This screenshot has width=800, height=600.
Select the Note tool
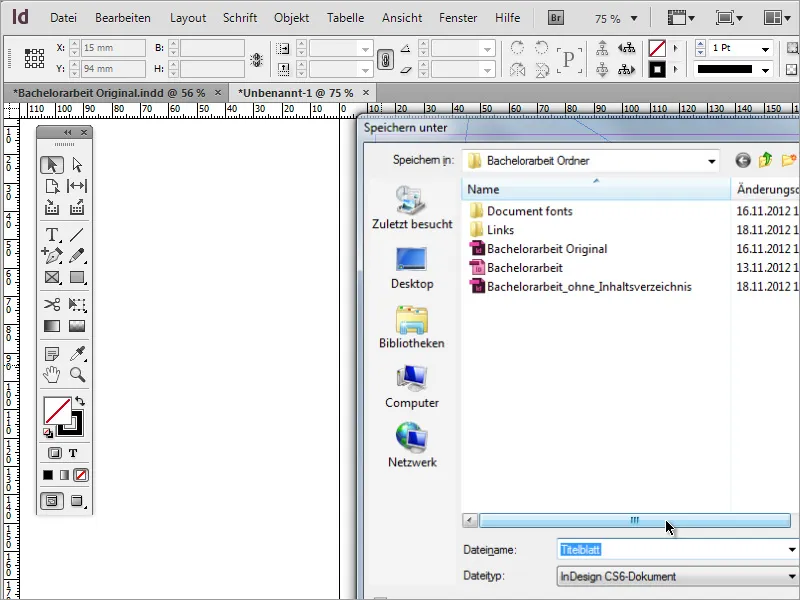tap(52, 353)
